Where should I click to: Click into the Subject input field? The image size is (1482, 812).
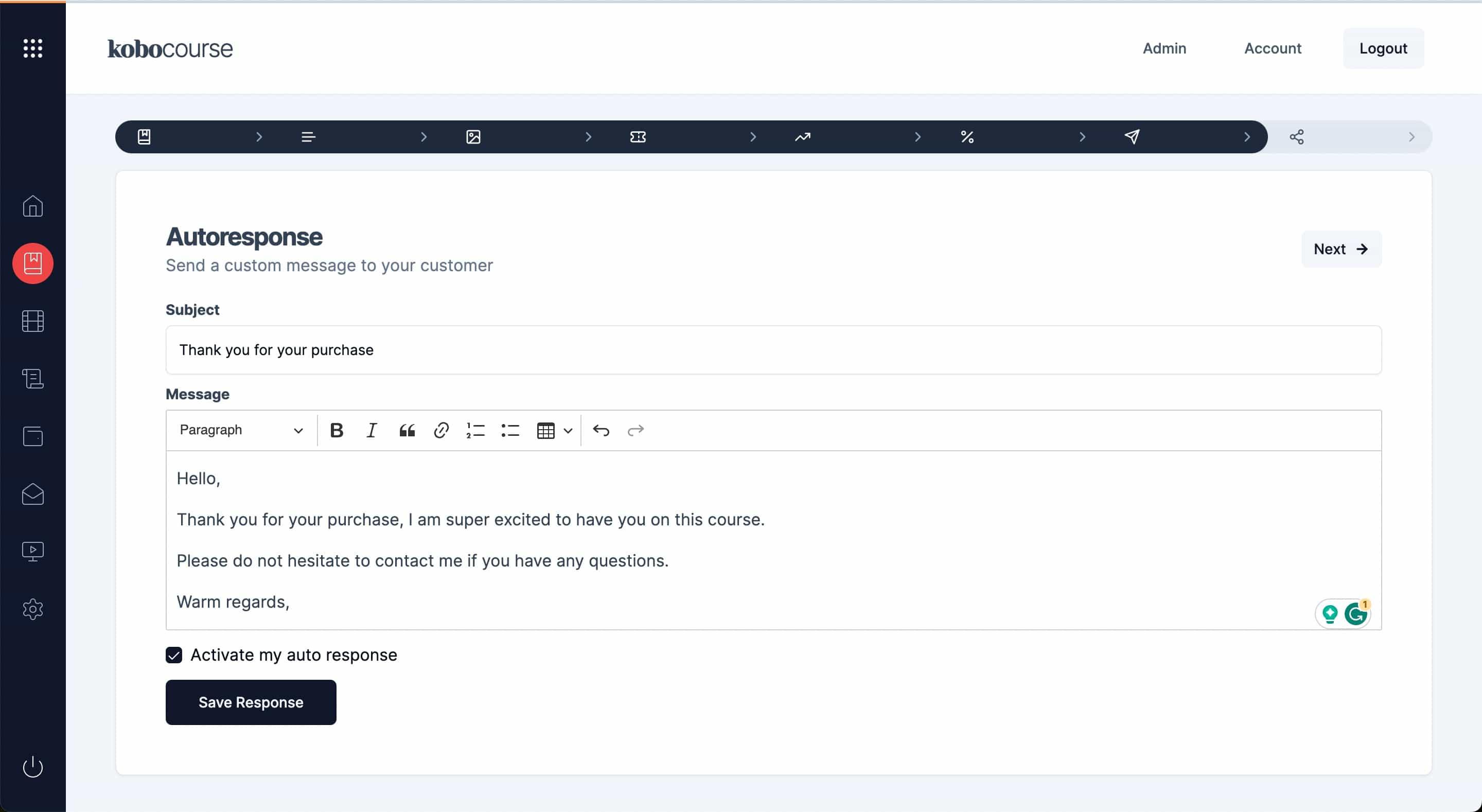[773, 350]
